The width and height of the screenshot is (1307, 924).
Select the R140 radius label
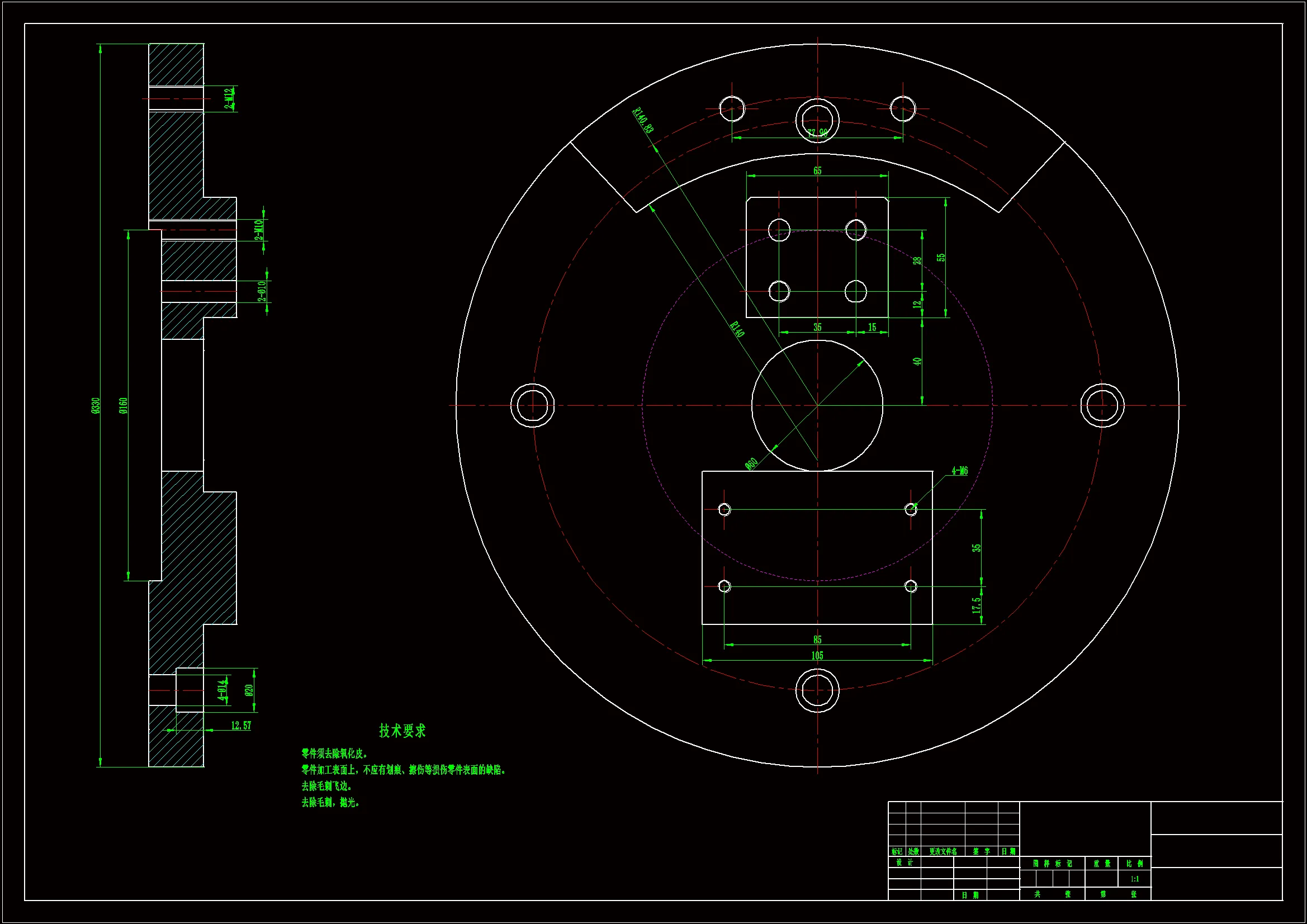[x=737, y=329]
